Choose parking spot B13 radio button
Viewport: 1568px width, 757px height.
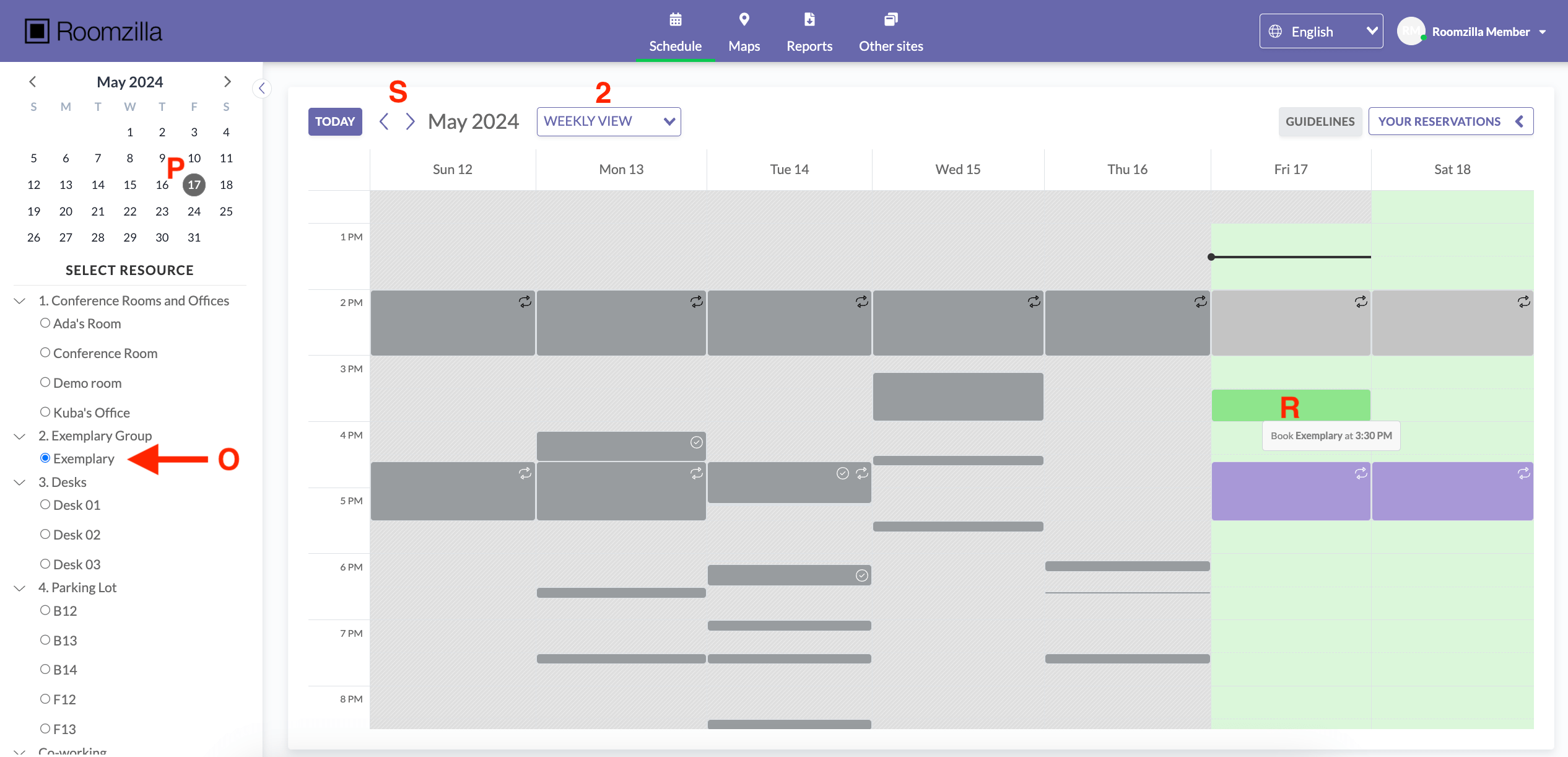45,640
